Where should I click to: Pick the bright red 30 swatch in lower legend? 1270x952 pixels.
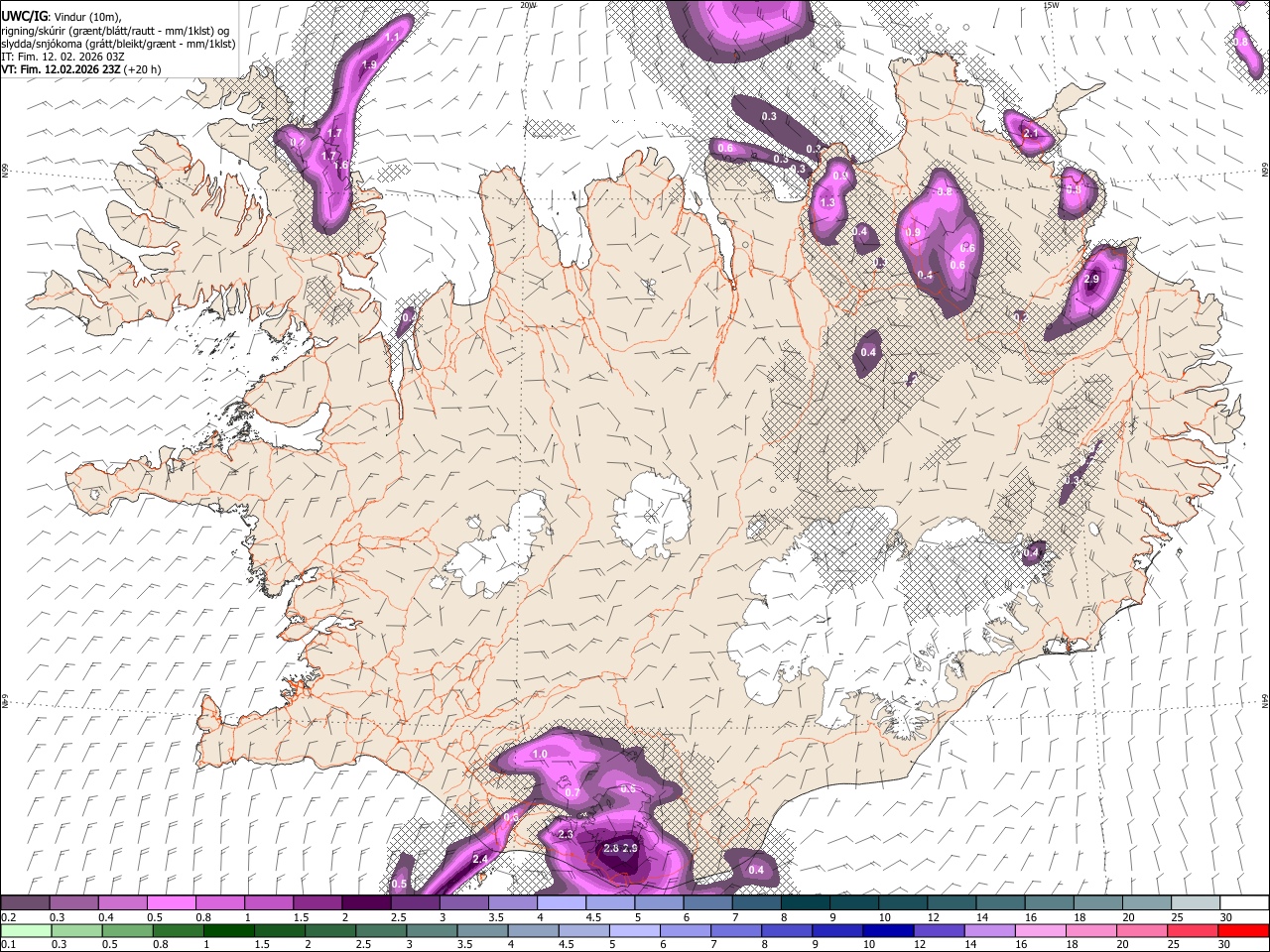pos(1243,930)
